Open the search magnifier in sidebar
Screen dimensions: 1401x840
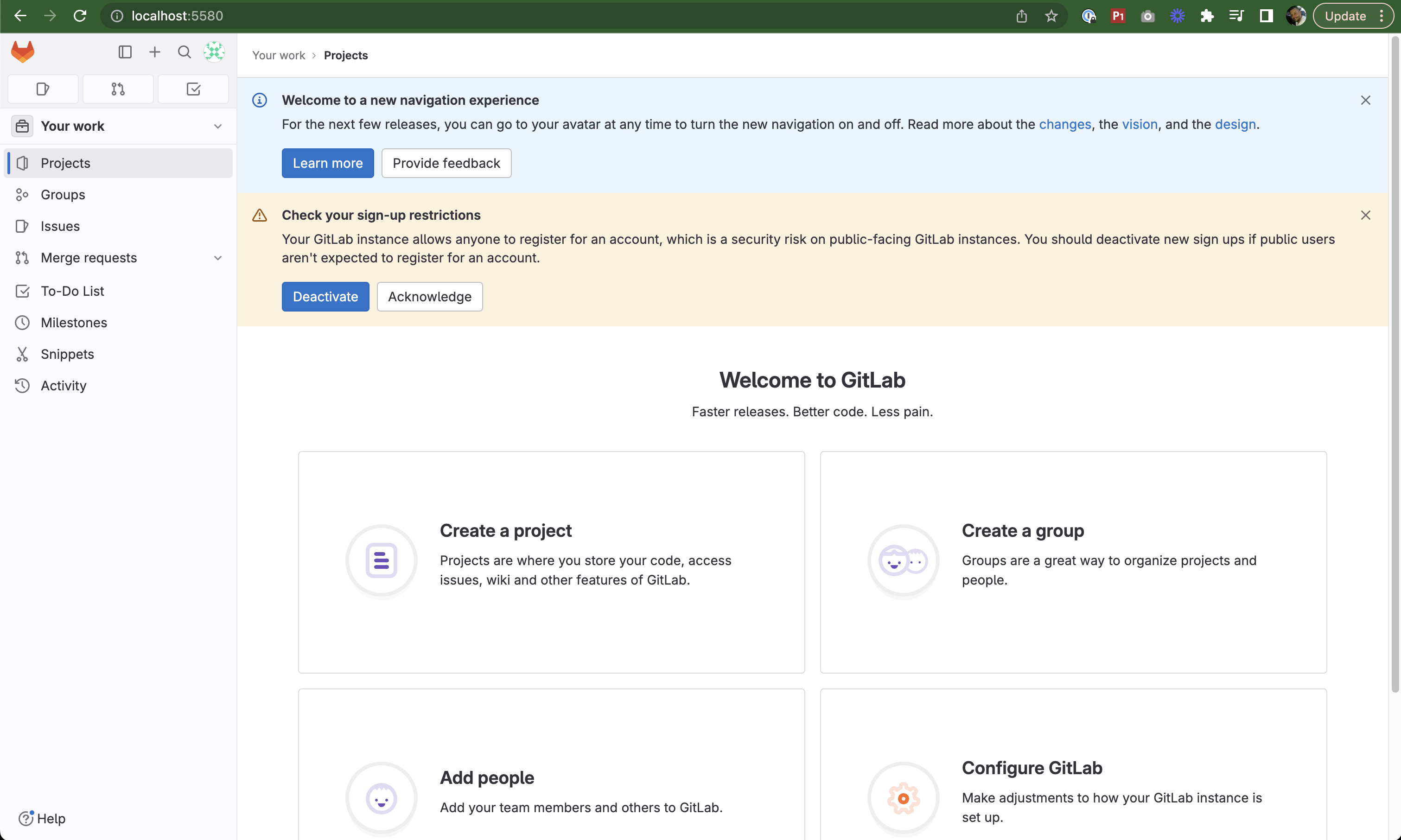[x=185, y=52]
